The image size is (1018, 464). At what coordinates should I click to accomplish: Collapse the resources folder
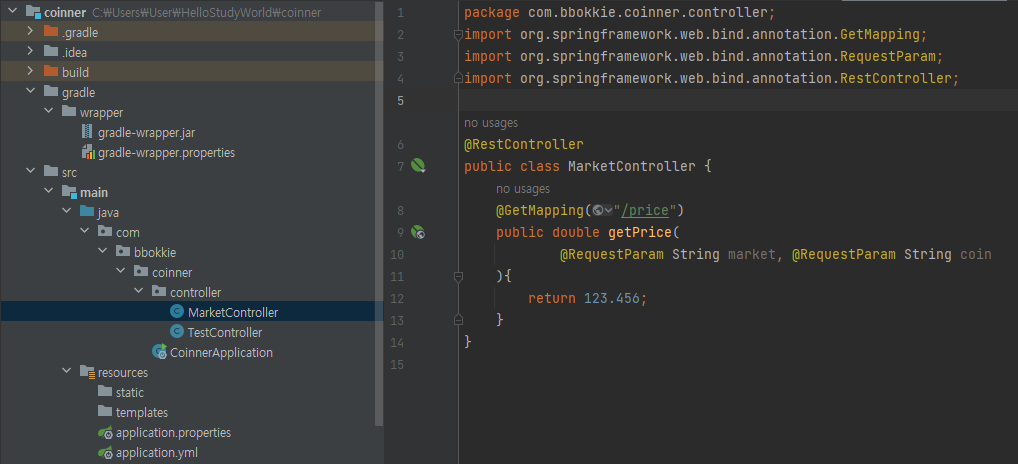tap(66, 372)
